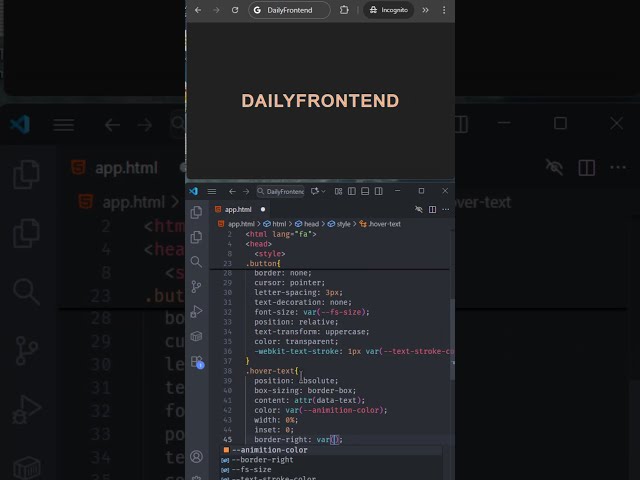Open the browser Extensions puzzle icon

[x=344, y=10]
